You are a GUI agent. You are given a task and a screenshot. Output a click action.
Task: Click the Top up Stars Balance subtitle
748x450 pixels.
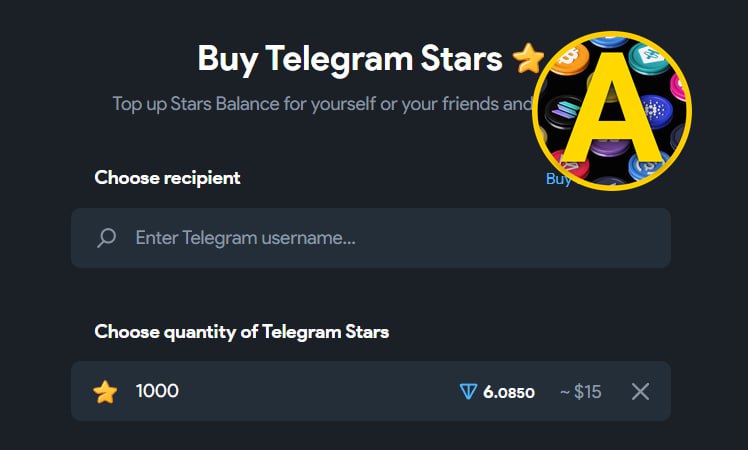coord(320,104)
